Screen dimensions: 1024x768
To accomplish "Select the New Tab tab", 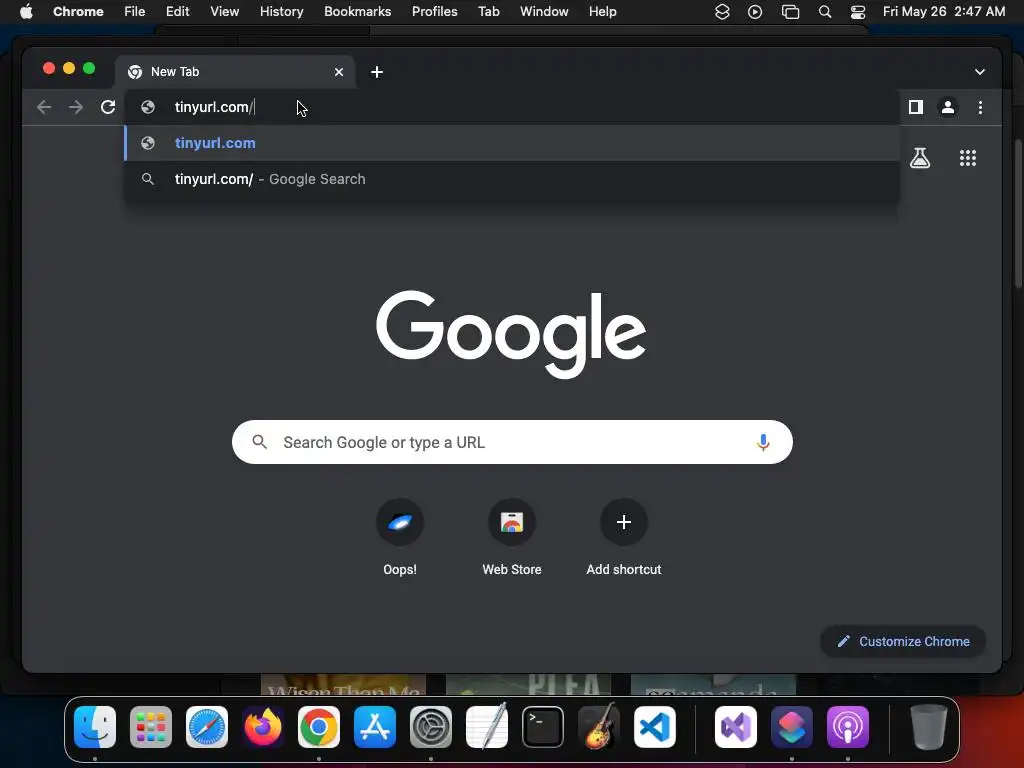I will click(x=235, y=72).
